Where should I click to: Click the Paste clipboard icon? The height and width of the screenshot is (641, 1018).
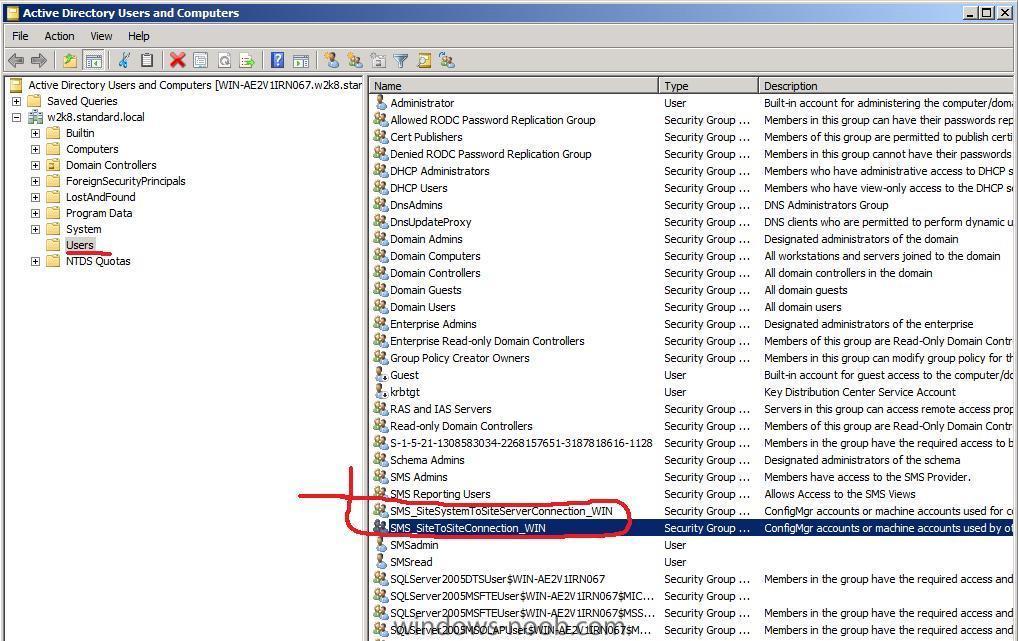[147, 61]
